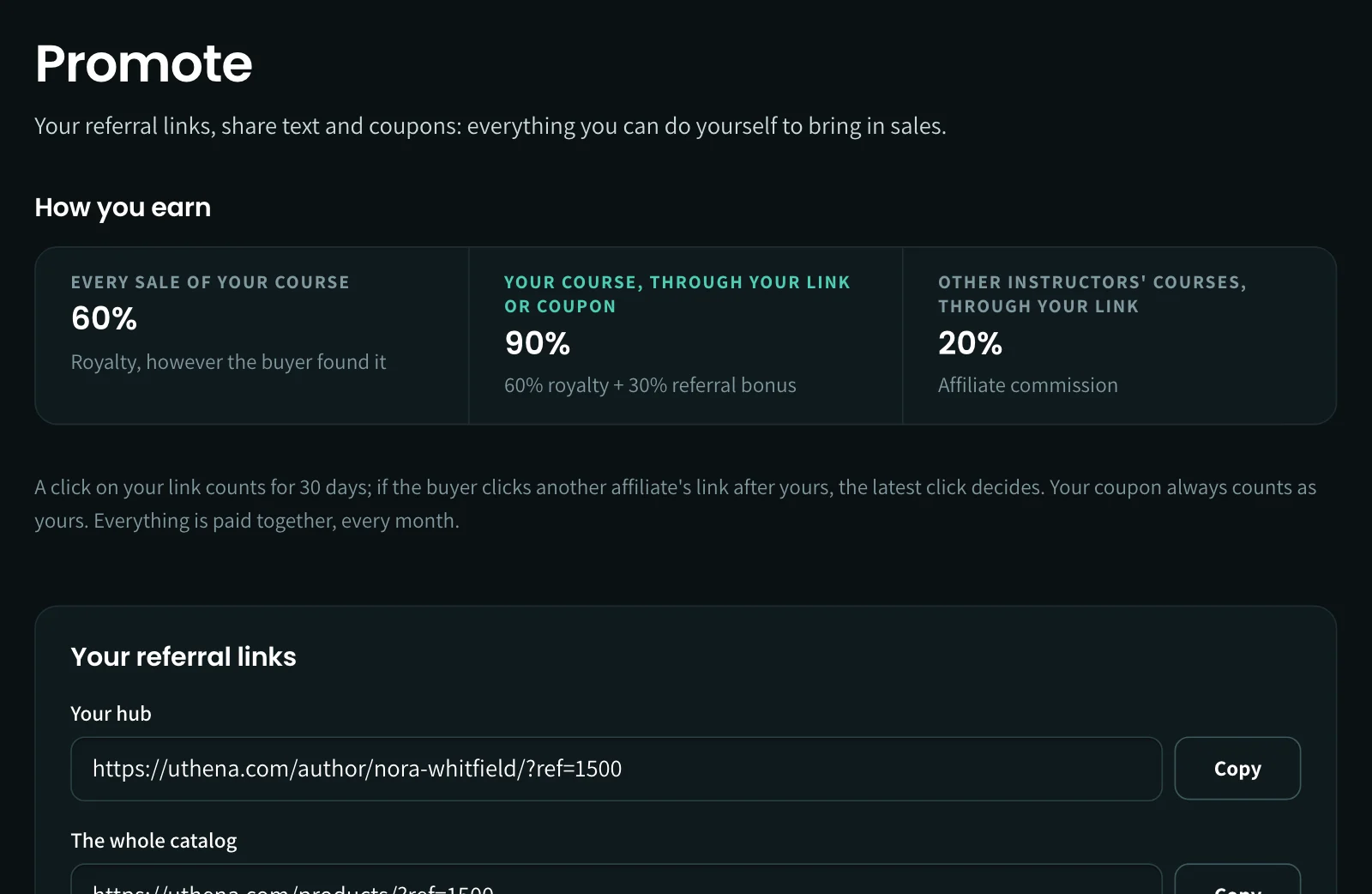Screen dimensions: 1372x894
Task: Click the 'Your referral links' section heading
Action: (x=184, y=656)
